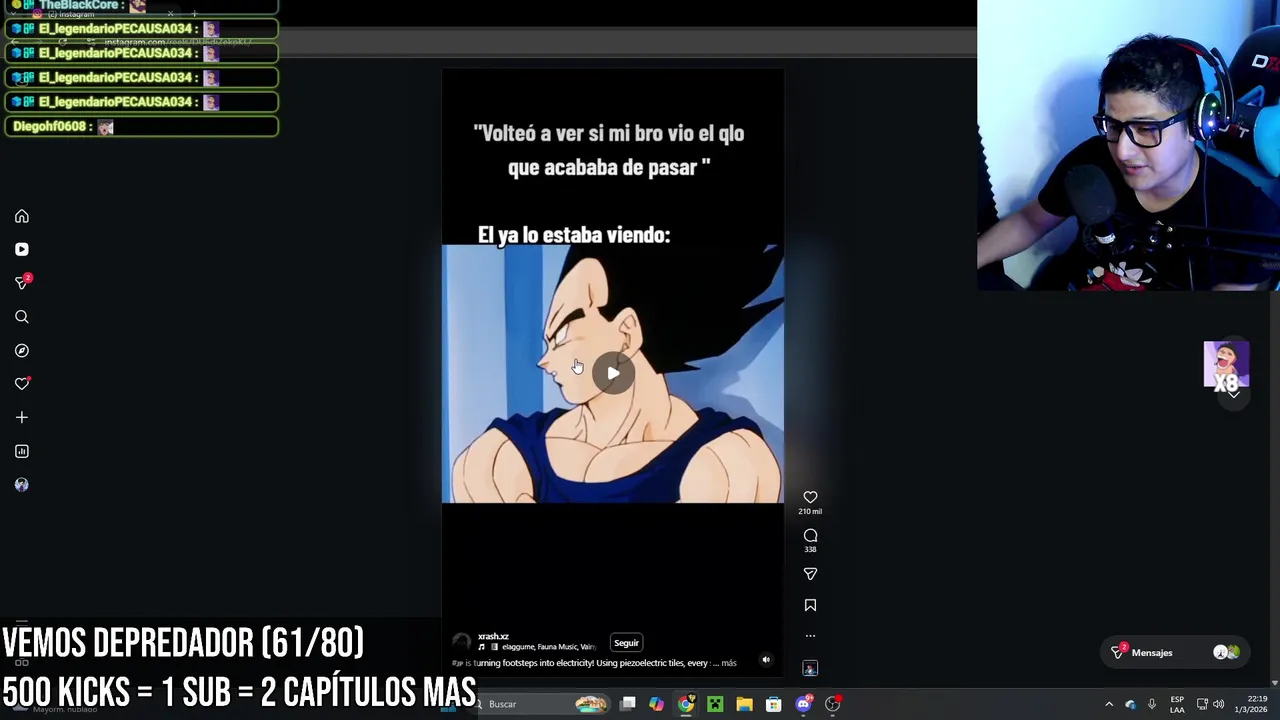The height and width of the screenshot is (720, 1280).
Task: Click 210 mil likes count
Action: pyautogui.click(x=810, y=511)
